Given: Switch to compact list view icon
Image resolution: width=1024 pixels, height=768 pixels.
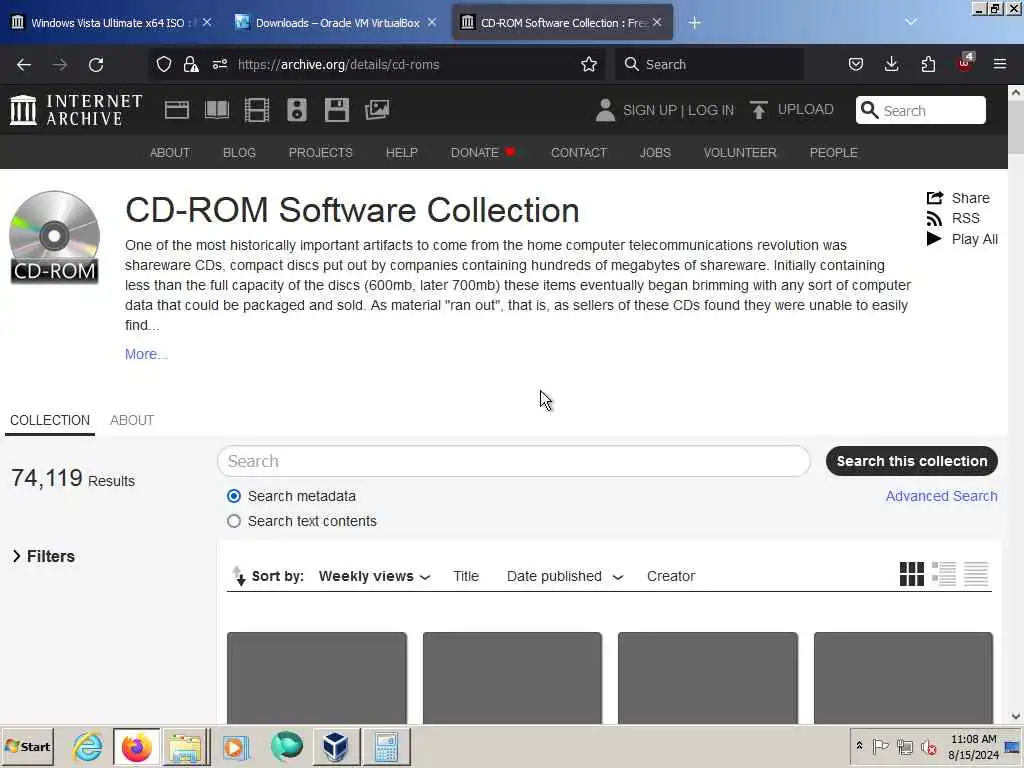Looking at the screenshot, I should 976,574.
